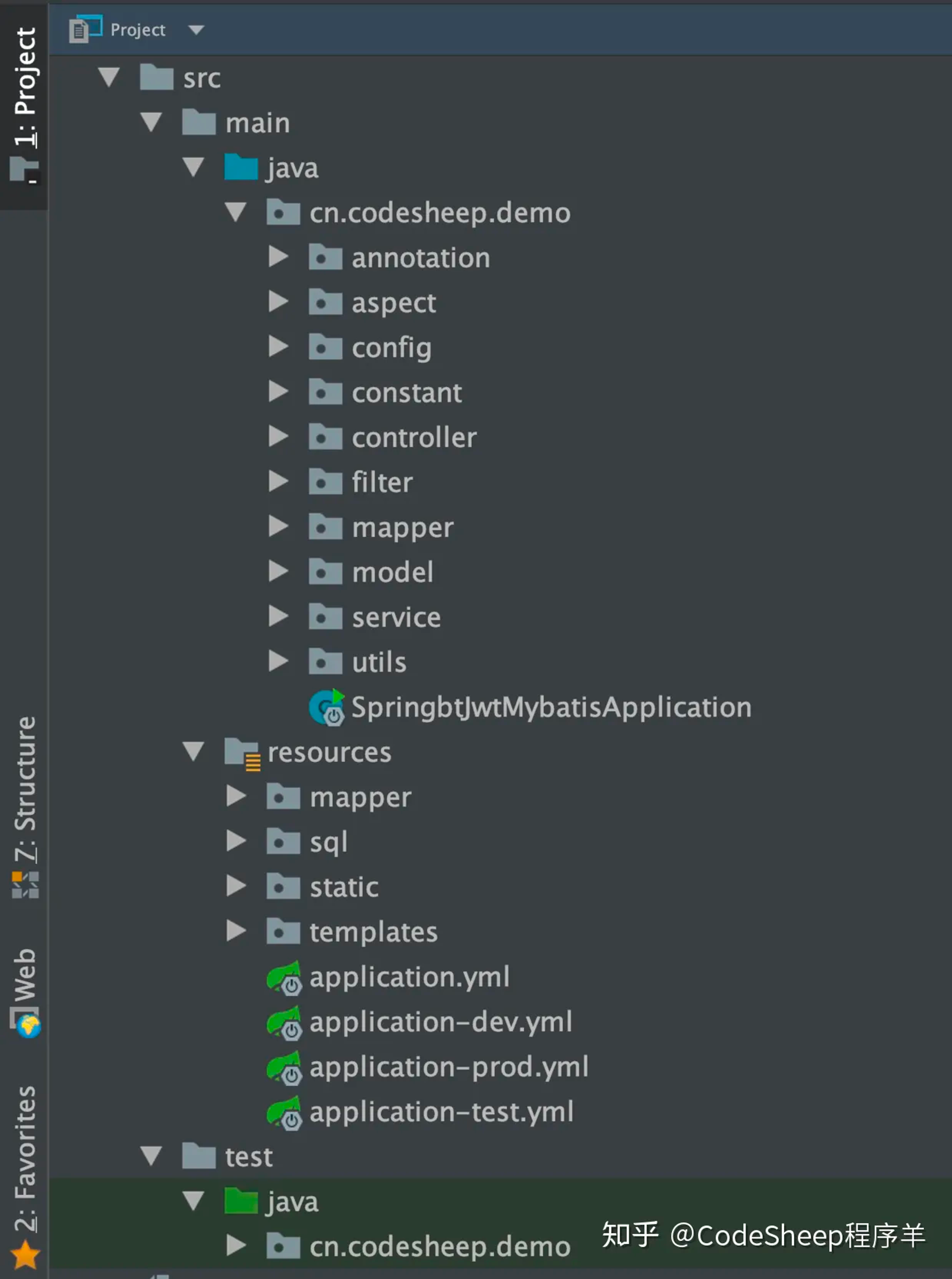This screenshot has height=1279, width=952.
Task: Expand the controller package arrow
Action: [x=278, y=436]
